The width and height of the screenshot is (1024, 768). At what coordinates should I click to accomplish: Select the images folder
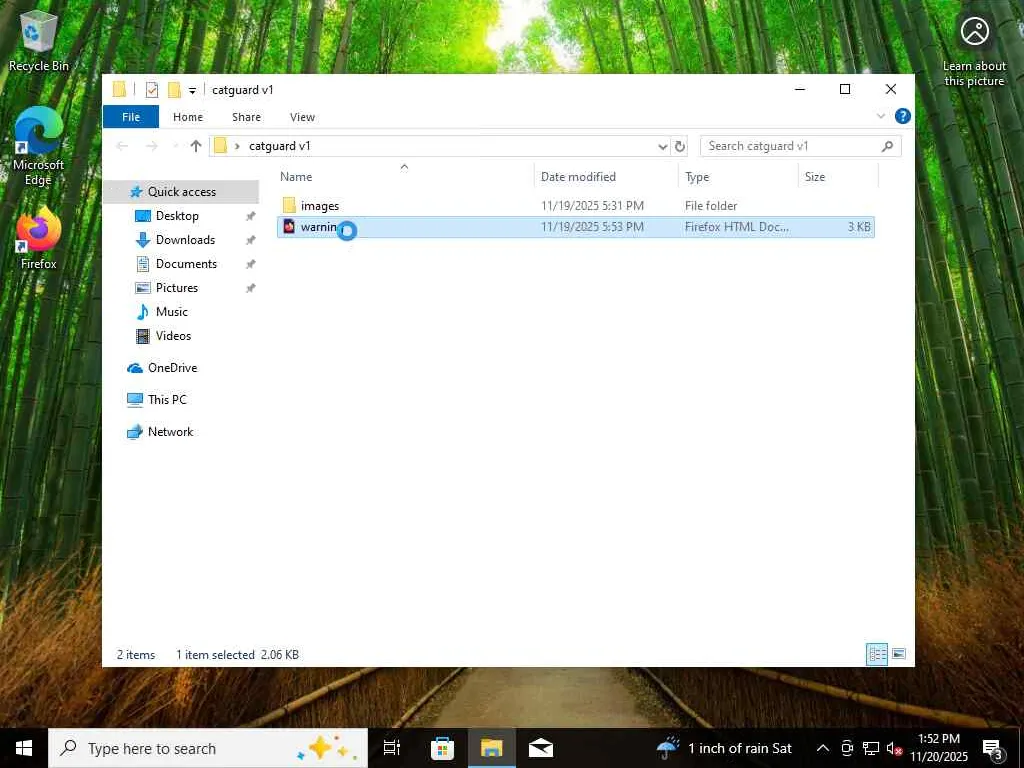(x=319, y=206)
